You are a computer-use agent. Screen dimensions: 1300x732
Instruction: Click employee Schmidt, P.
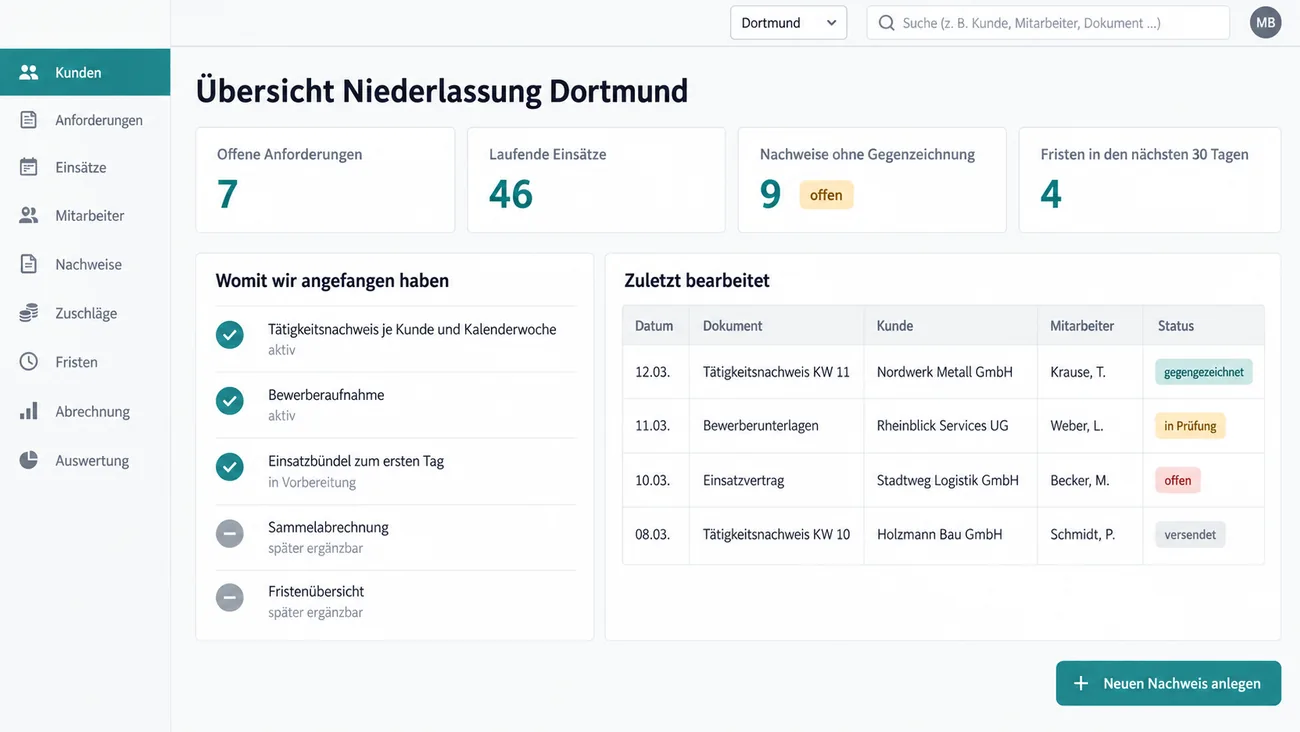pyautogui.click(x=1083, y=534)
